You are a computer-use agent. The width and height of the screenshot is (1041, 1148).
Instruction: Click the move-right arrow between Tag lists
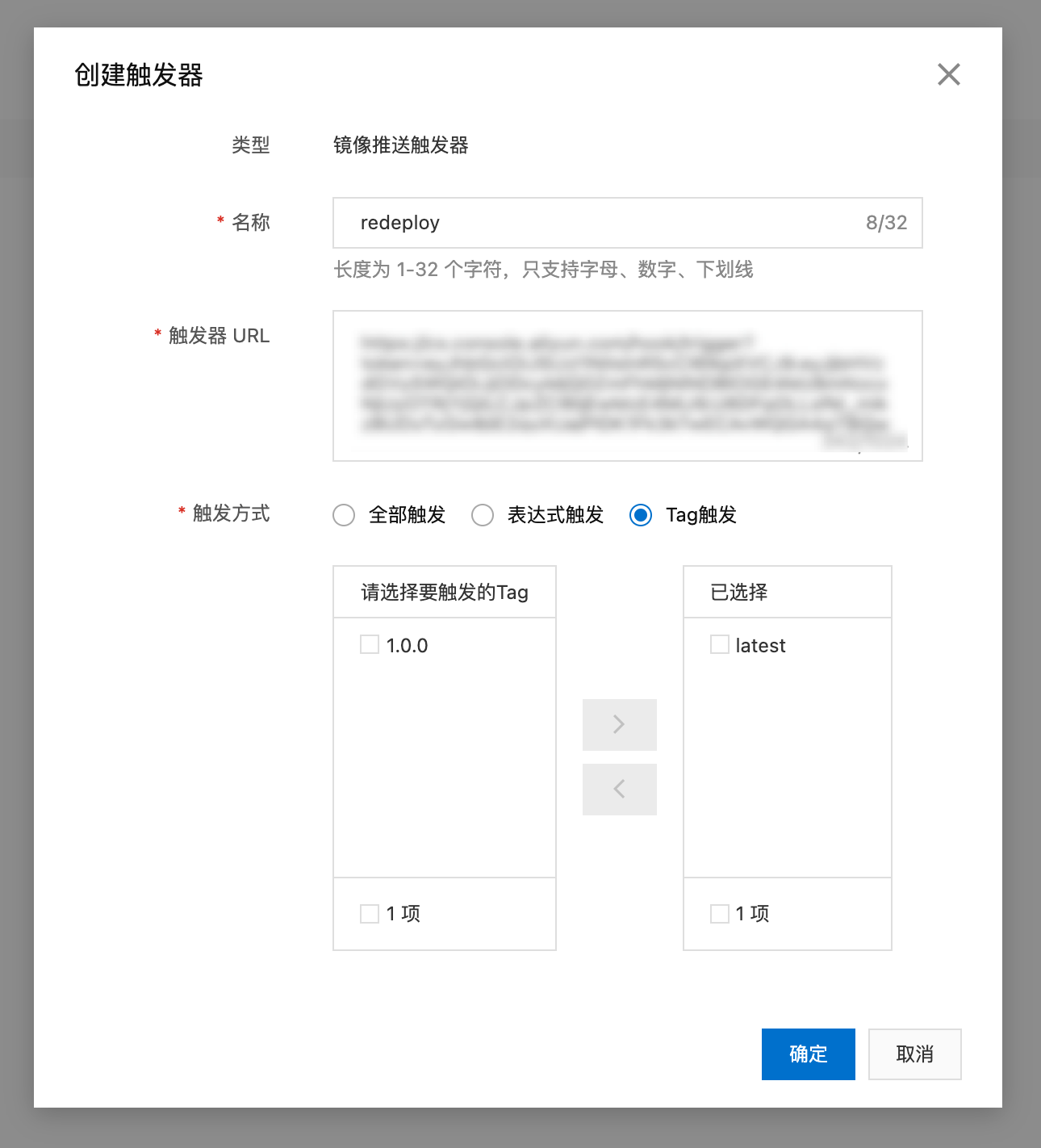coord(619,724)
